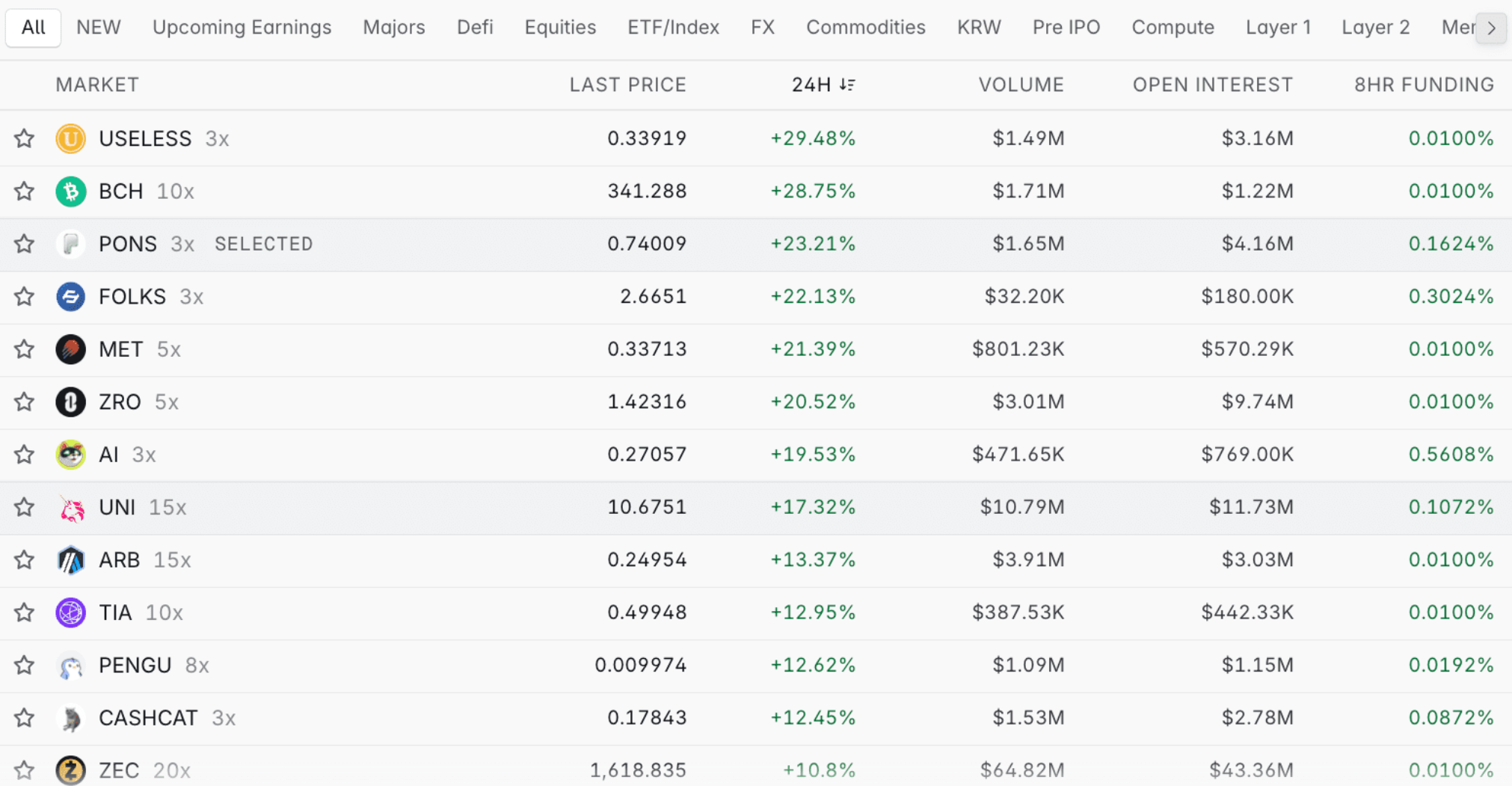Click the ZEC coin logo icon
Viewport: 1512px width, 786px height.
point(70,770)
